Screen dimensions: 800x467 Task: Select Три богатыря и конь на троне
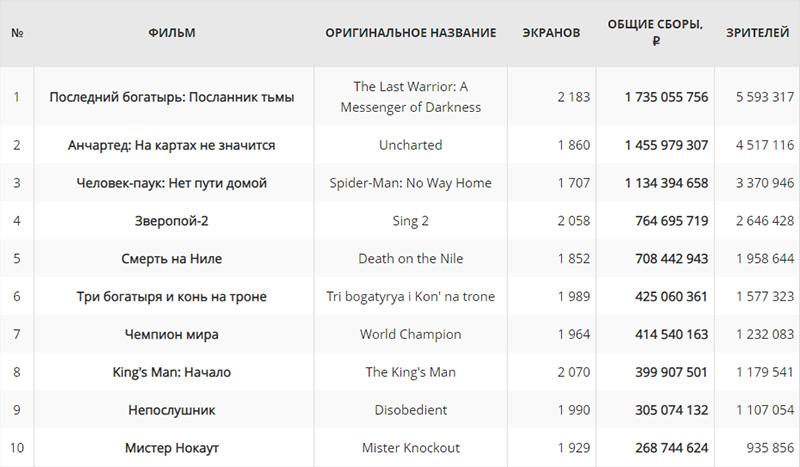click(x=171, y=296)
